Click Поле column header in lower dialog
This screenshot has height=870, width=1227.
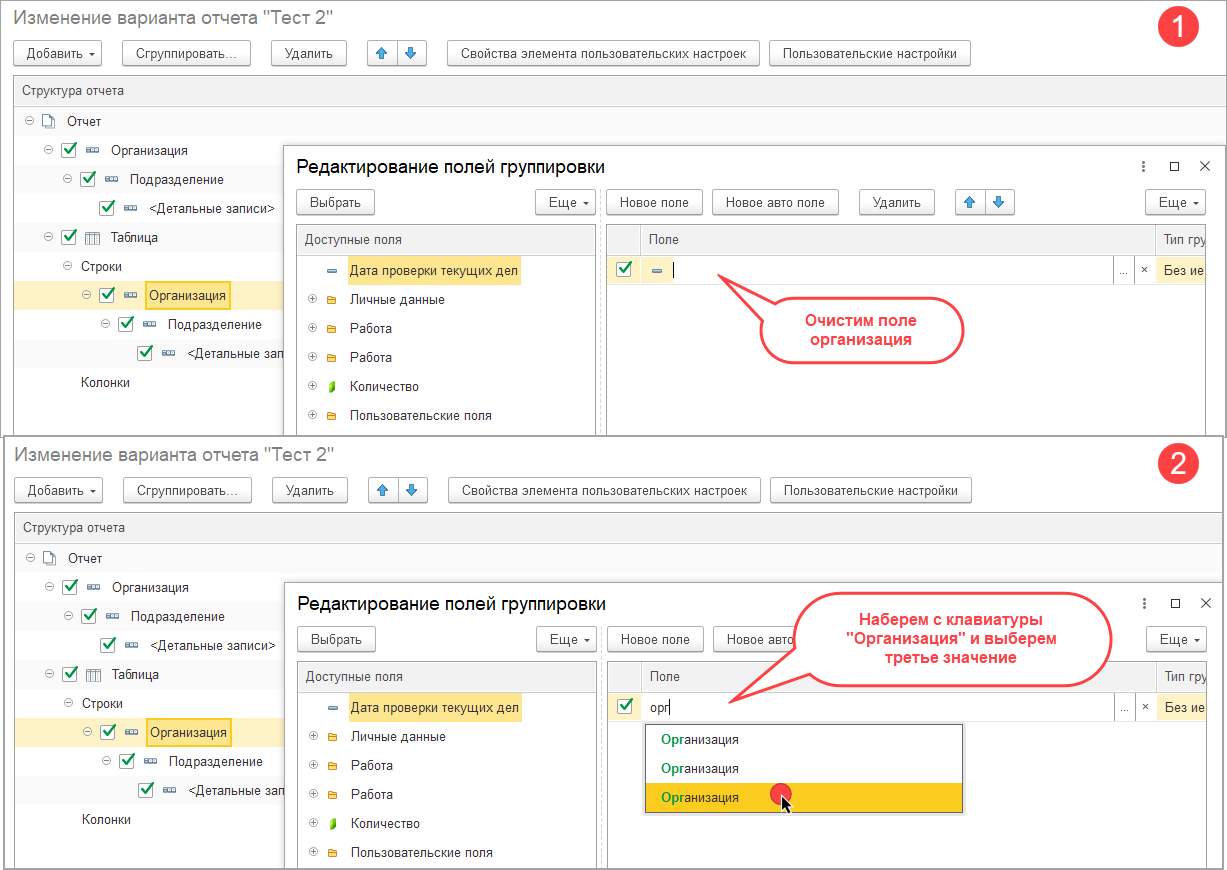tap(898, 677)
